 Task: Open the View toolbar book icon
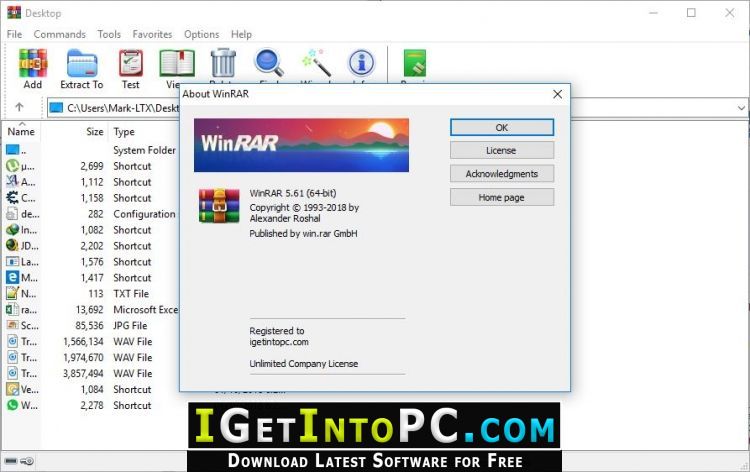177,64
